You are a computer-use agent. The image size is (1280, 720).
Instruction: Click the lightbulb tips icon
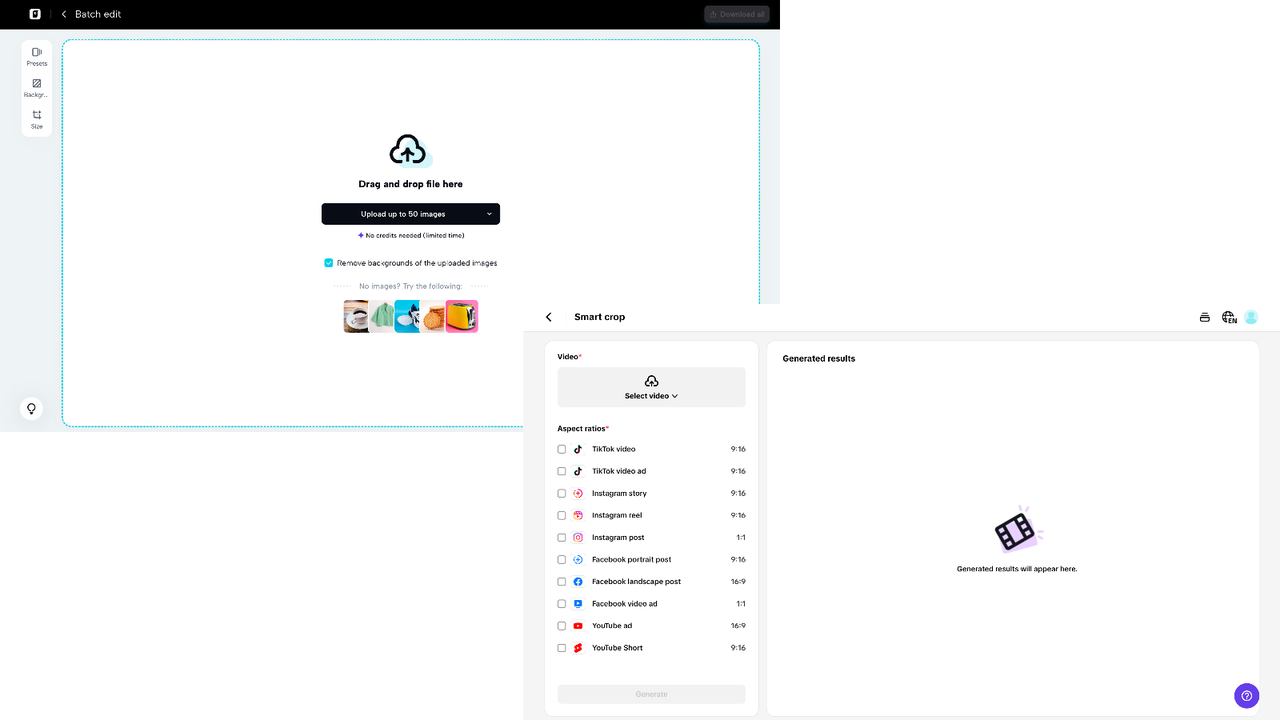pos(30,408)
